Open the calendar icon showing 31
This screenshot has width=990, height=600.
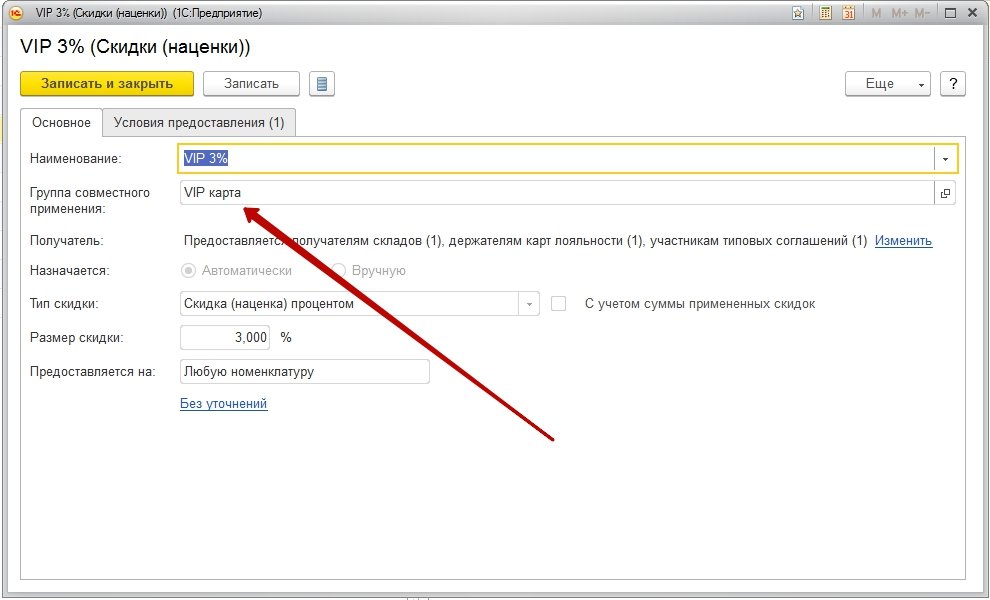click(x=849, y=13)
